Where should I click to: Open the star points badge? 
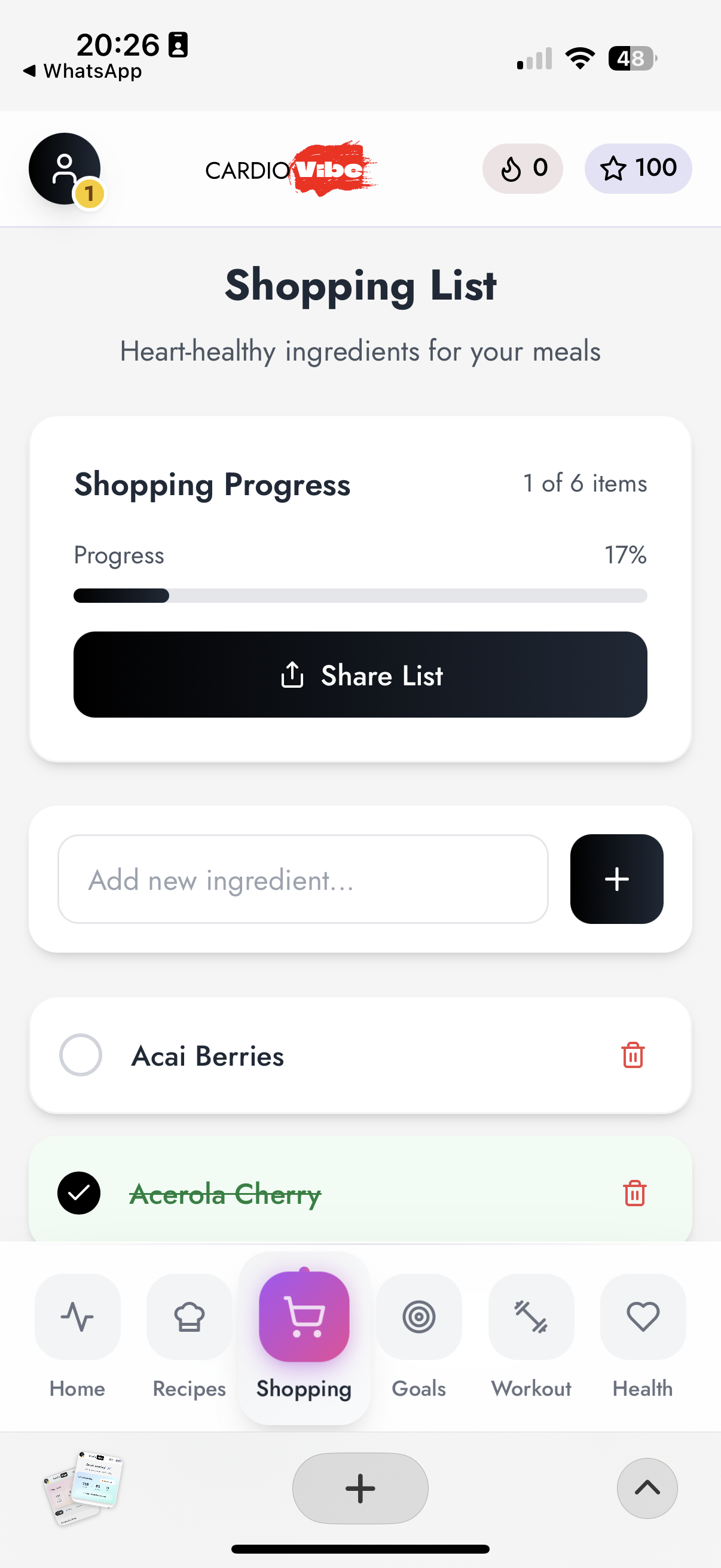[x=638, y=169]
